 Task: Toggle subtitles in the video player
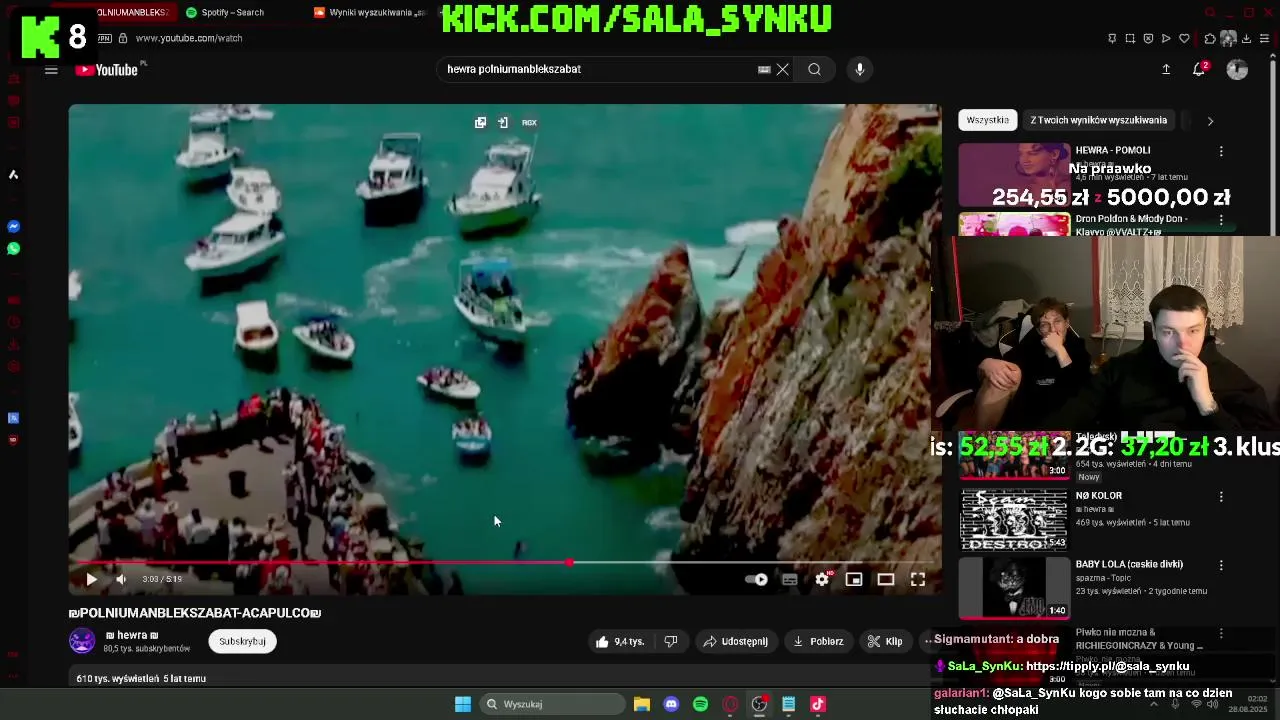[x=790, y=579]
